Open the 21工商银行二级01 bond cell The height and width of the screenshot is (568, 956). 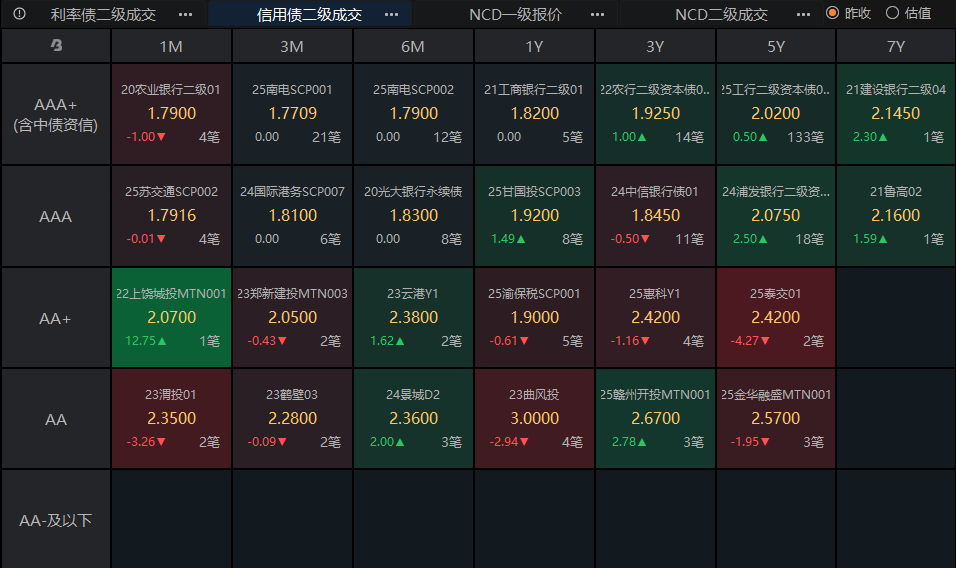(x=534, y=114)
